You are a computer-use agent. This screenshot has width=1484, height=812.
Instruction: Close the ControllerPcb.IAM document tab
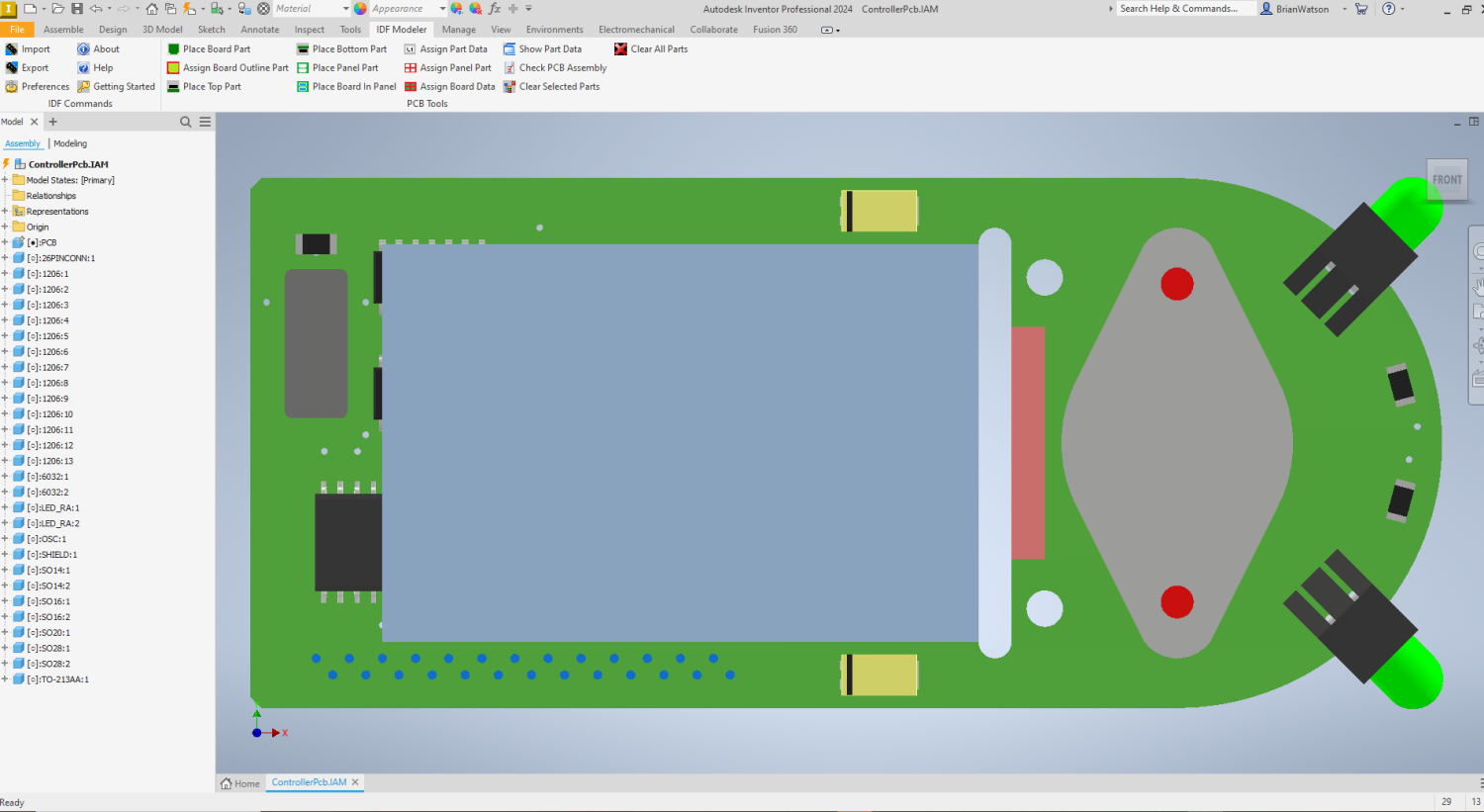tap(355, 782)
